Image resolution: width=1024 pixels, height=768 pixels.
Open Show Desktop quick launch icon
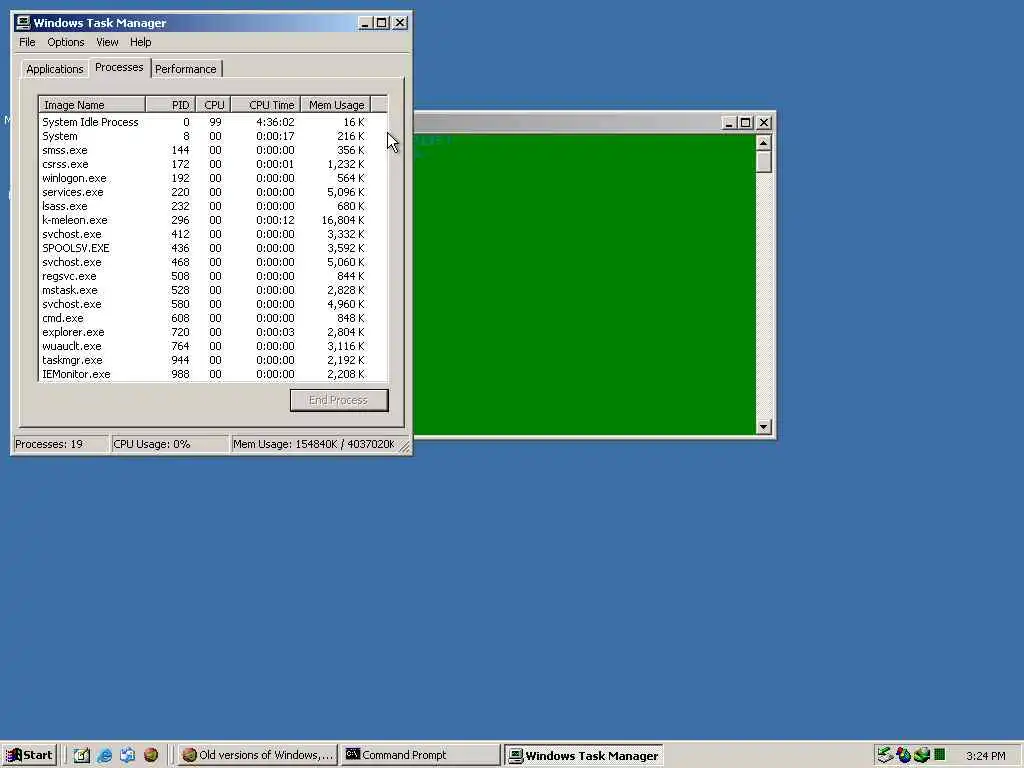click(x=82, y=755)
